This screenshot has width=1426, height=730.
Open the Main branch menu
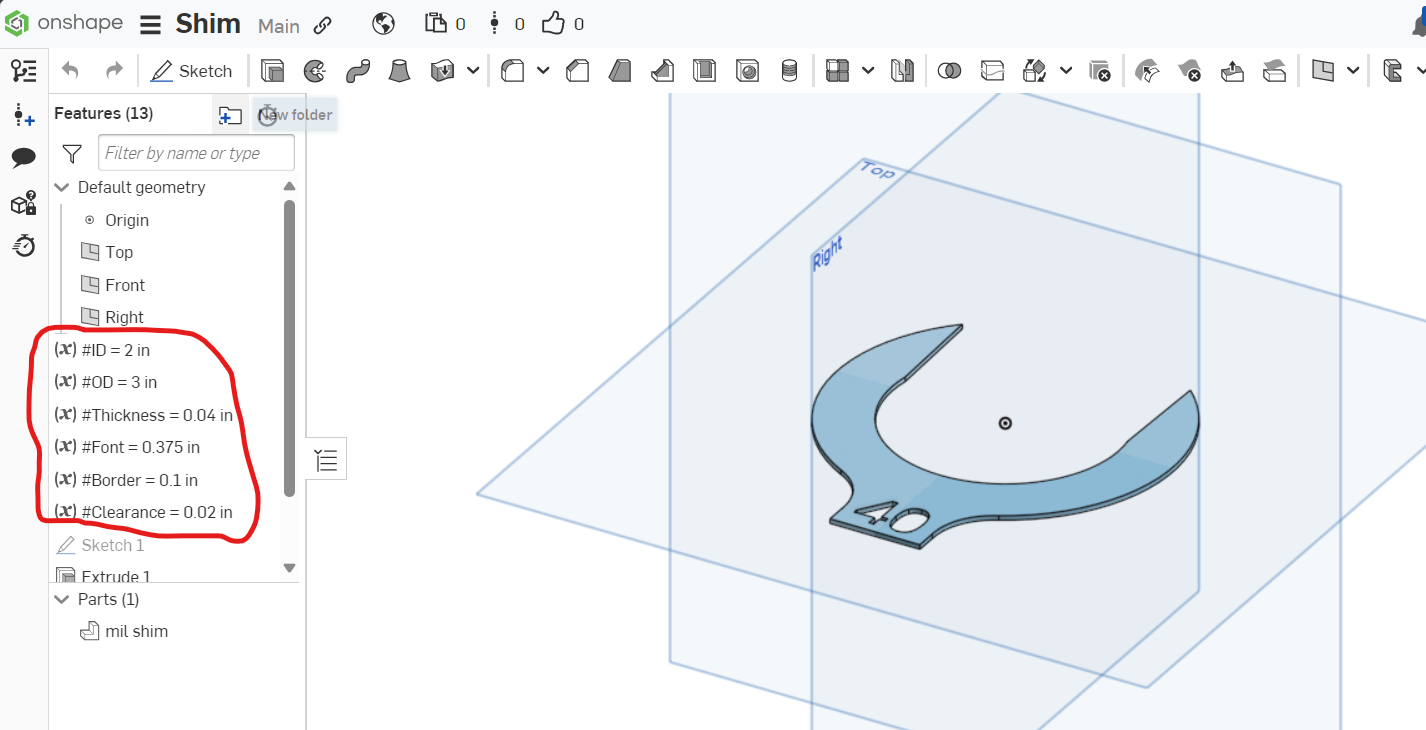click(x=278, y=24)
